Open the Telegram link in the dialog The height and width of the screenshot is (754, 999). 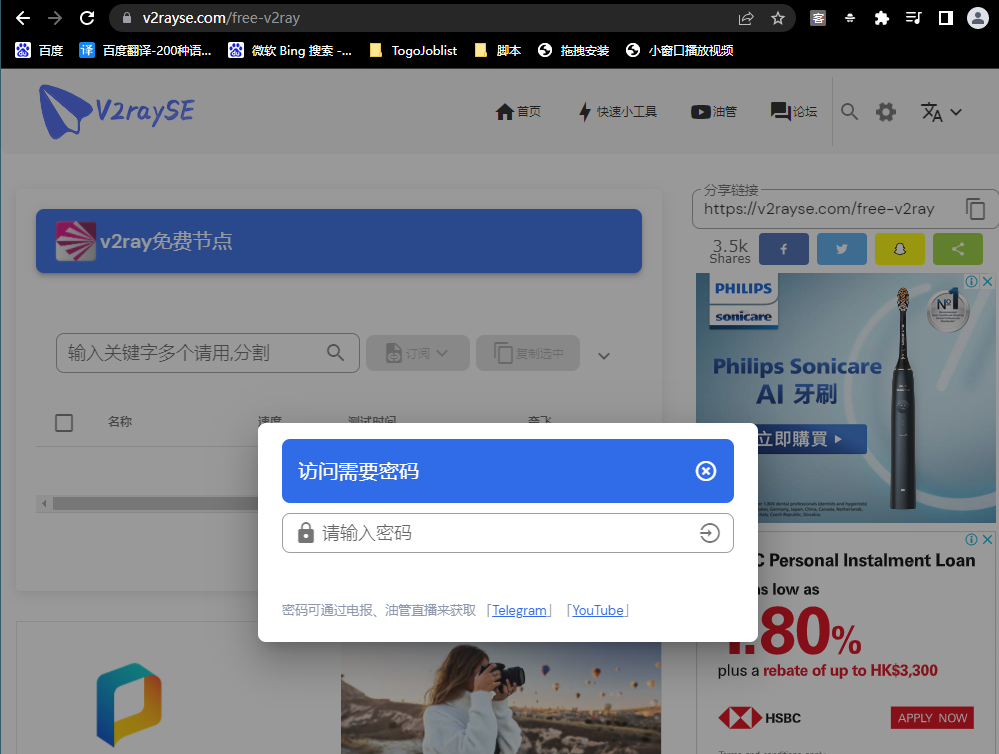[x=519, y=610]
